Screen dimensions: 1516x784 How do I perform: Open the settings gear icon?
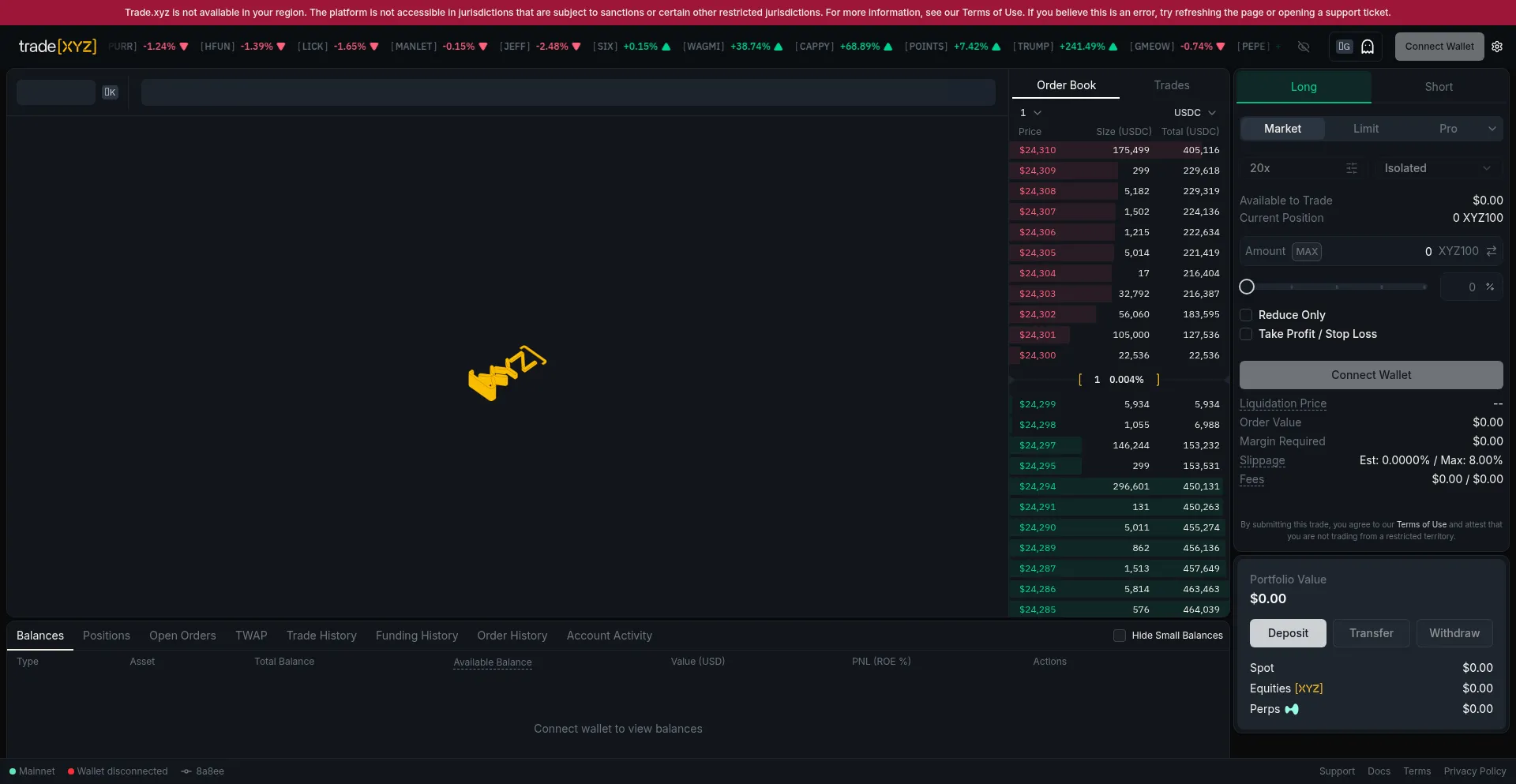(1497, 47)
